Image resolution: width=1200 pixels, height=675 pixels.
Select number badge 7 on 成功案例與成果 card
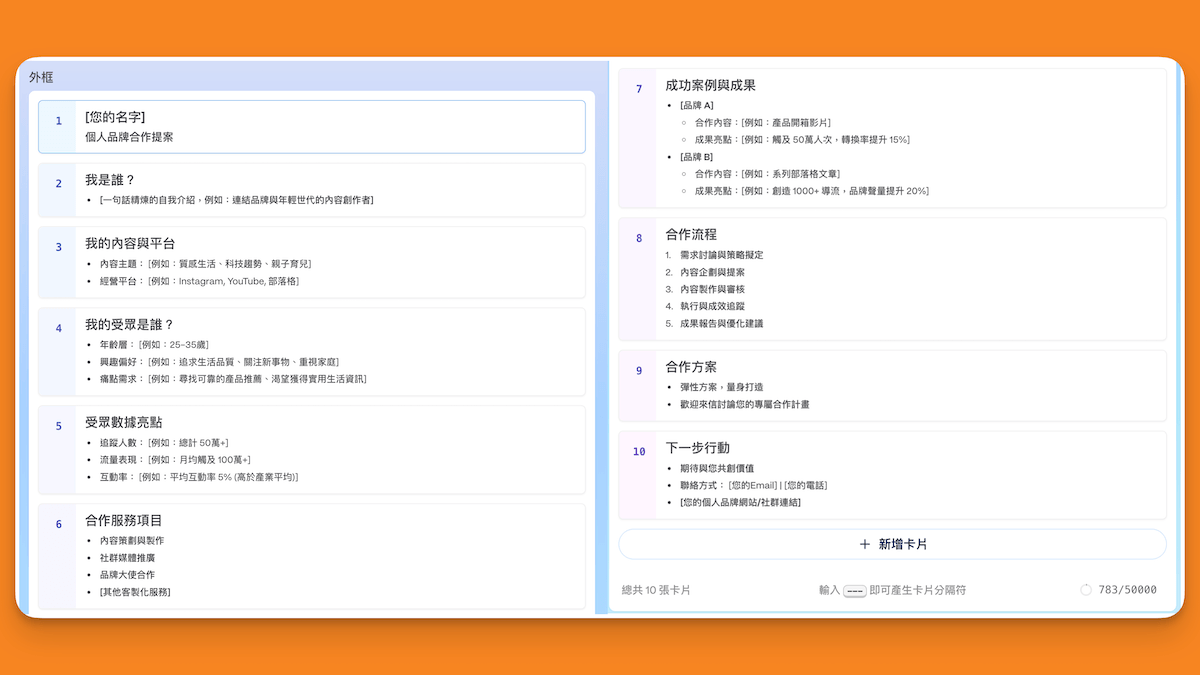pos(639,89)
